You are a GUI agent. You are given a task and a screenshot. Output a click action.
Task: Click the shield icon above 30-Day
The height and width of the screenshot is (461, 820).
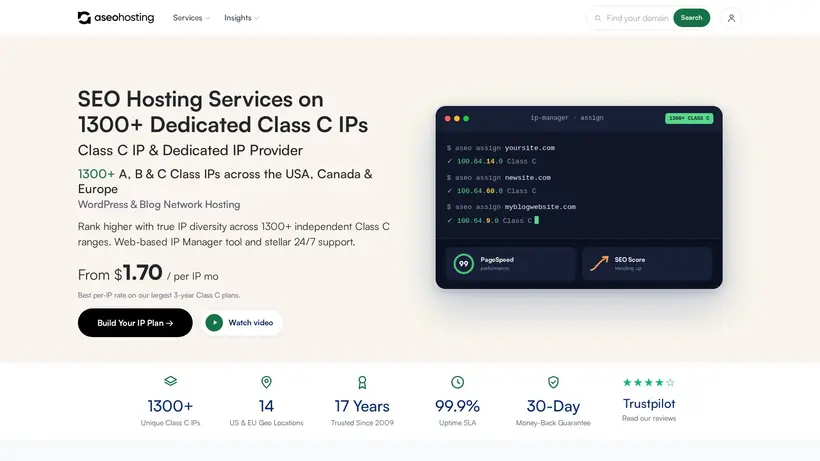(553, 382)
